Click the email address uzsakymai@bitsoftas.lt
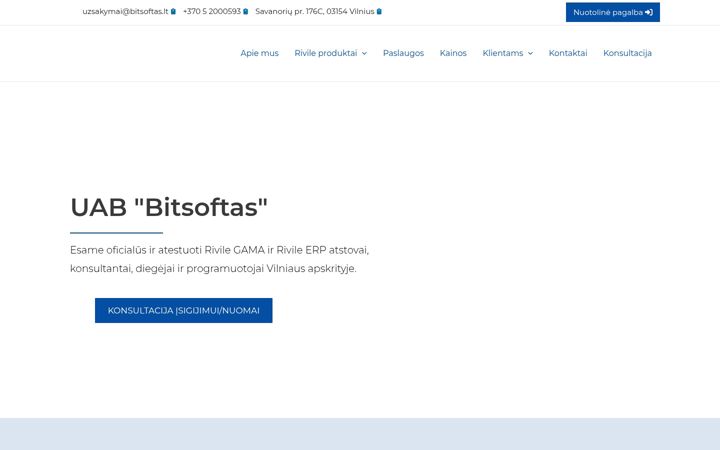 tap(125, 11)
